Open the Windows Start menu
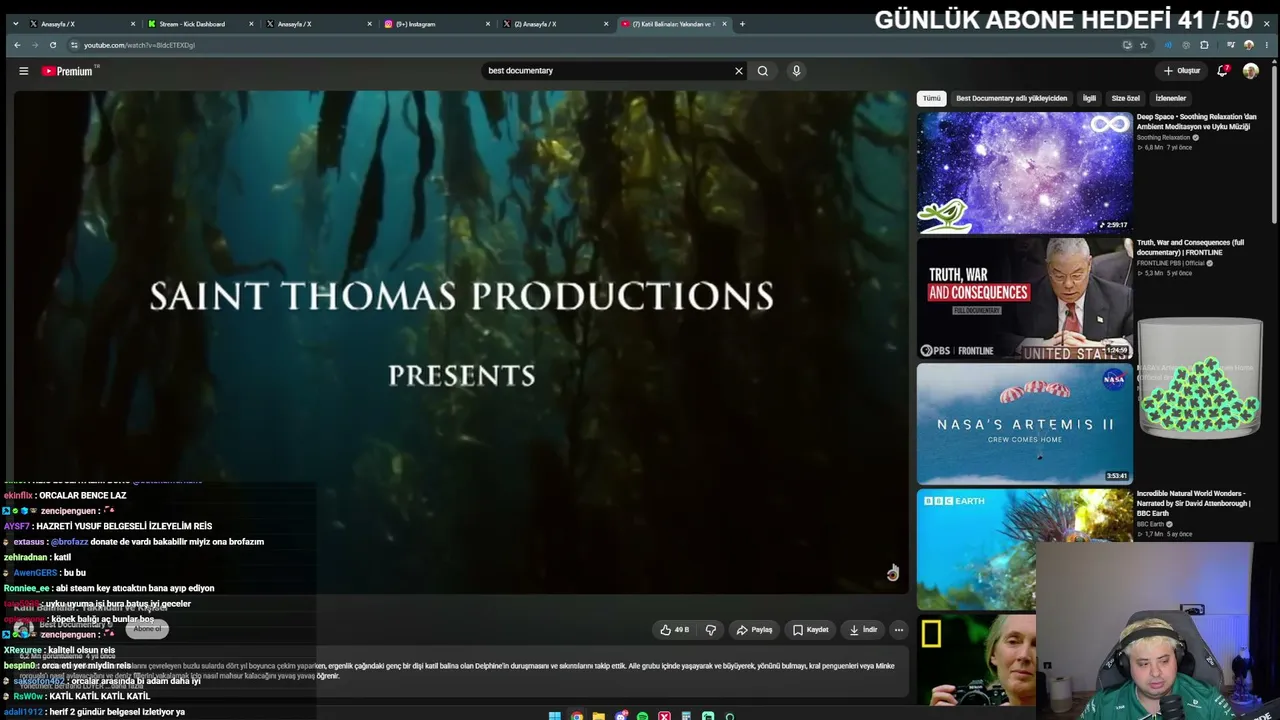The width and height of the screenshot is (1280, 720). coord(555,716)
